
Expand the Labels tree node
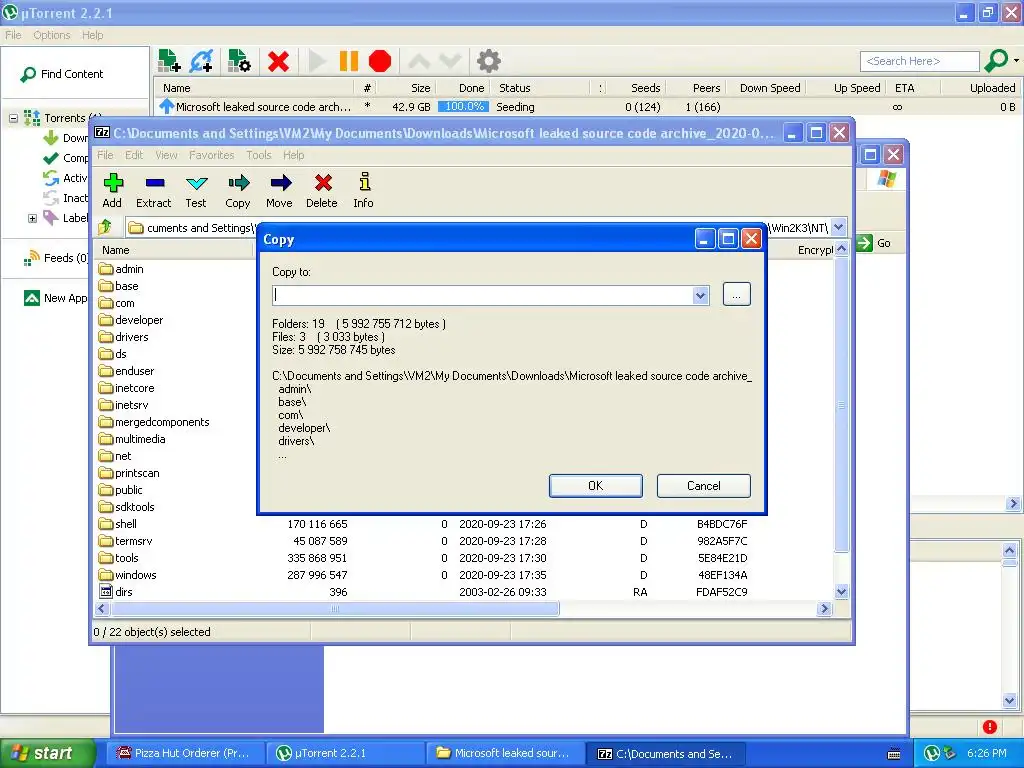click(32, 218)
